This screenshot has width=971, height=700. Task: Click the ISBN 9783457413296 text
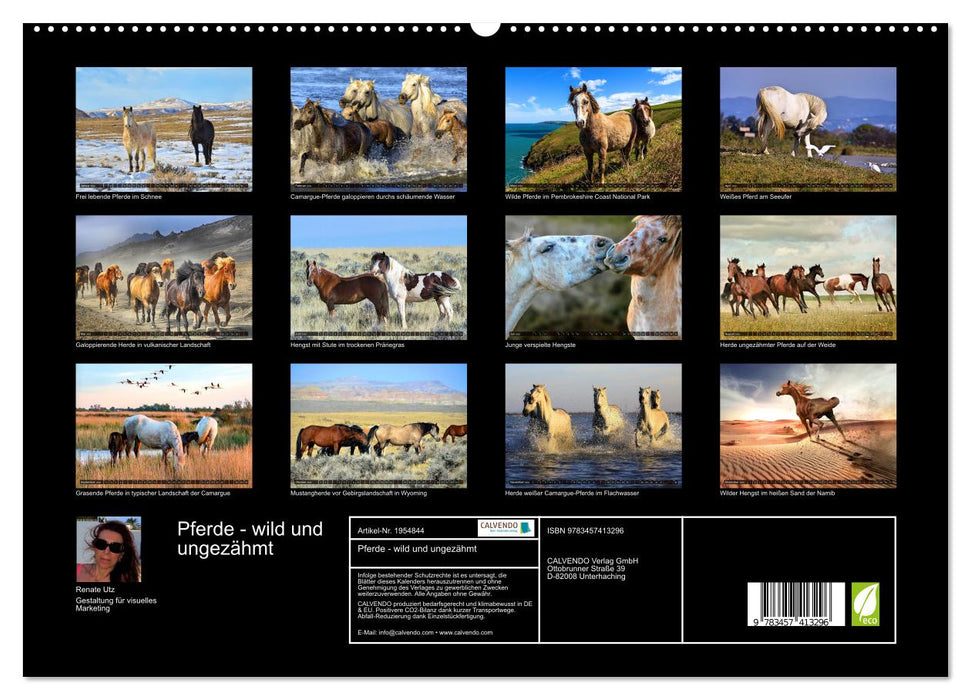click(x=587, y=531)
